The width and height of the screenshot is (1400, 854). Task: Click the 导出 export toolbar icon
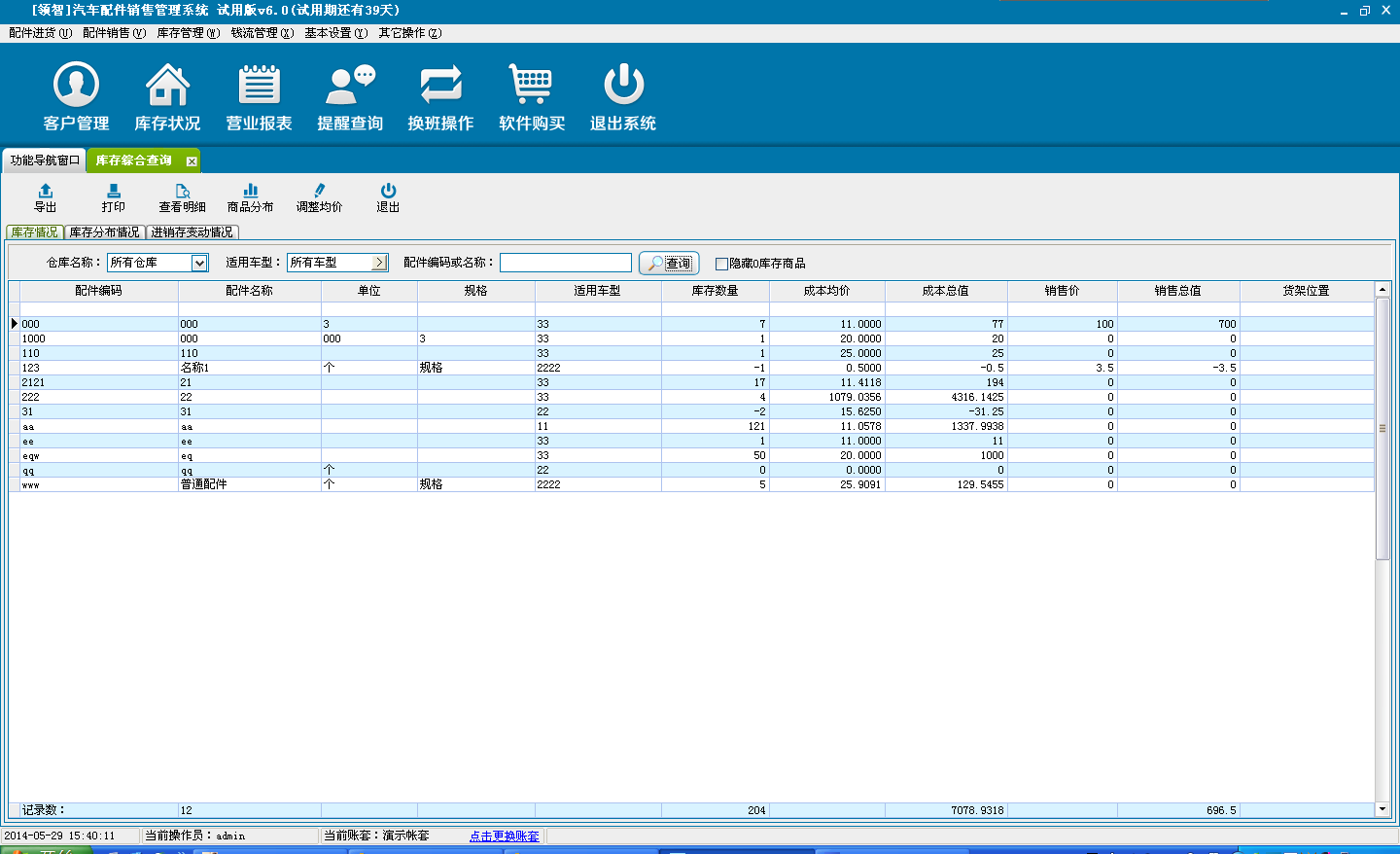(46, 192)
